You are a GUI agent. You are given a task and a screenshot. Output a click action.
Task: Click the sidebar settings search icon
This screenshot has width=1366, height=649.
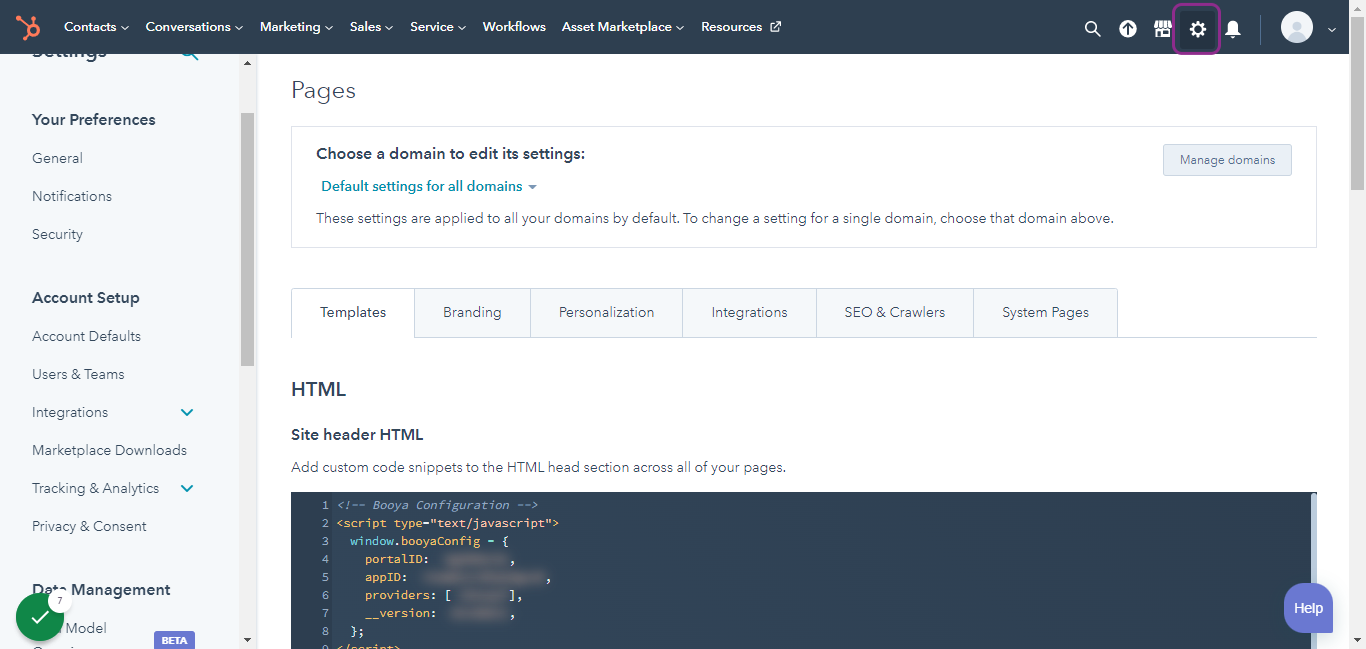[x=189, y=53]
